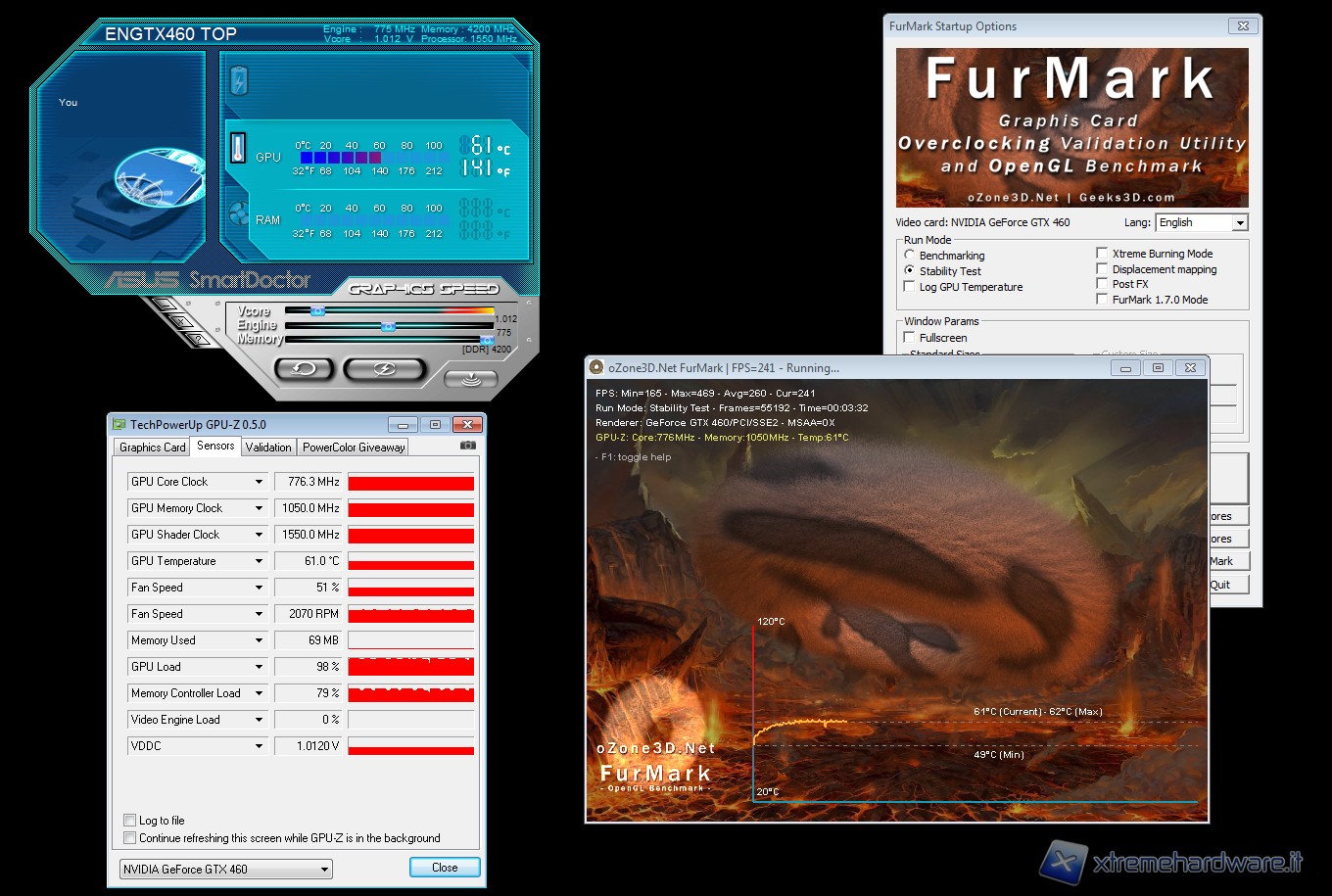
Task: Click the Engine clock slider handle
Action: tap(388, 326)
